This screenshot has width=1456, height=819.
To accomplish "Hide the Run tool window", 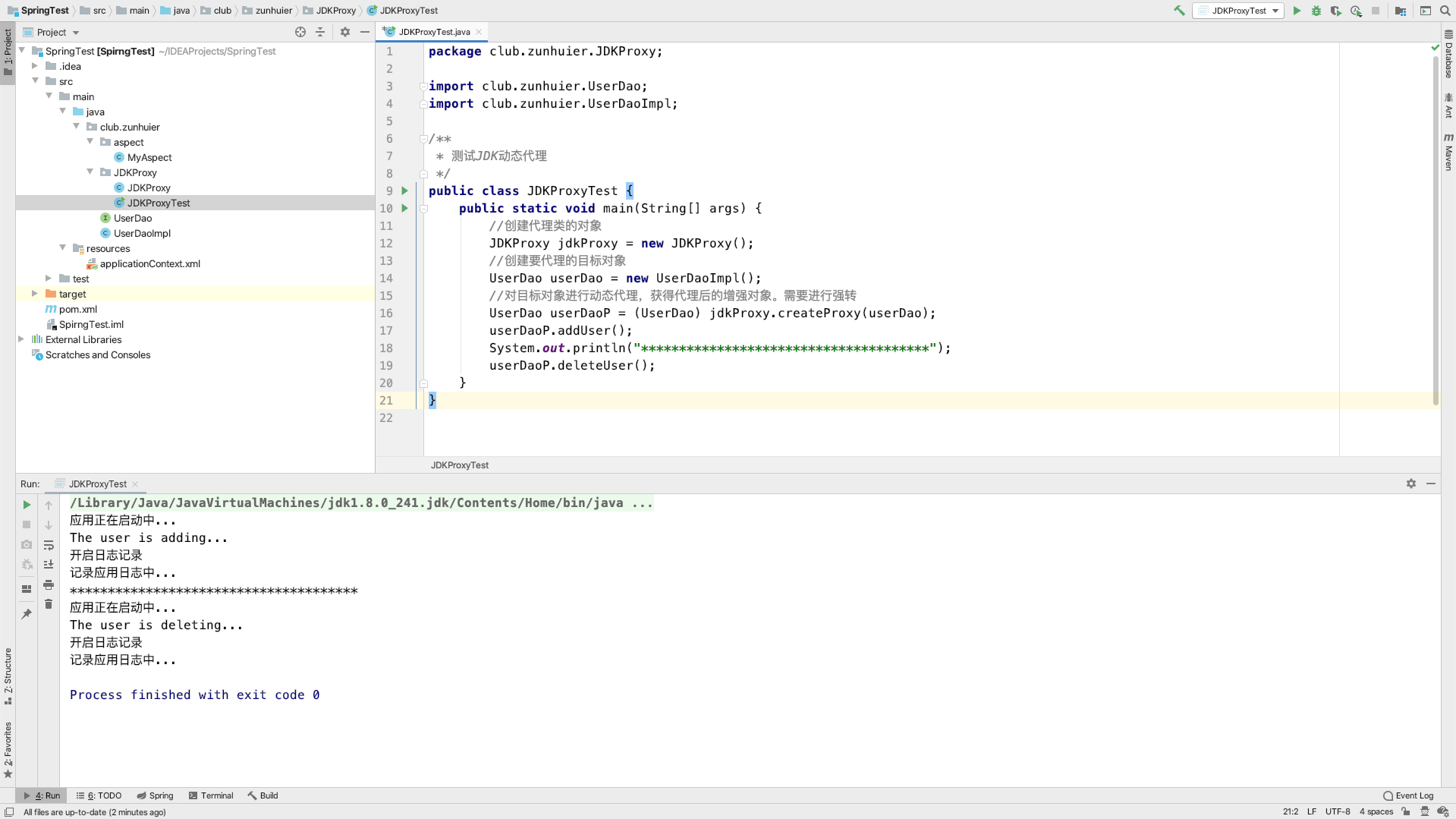I will 1431,484.
